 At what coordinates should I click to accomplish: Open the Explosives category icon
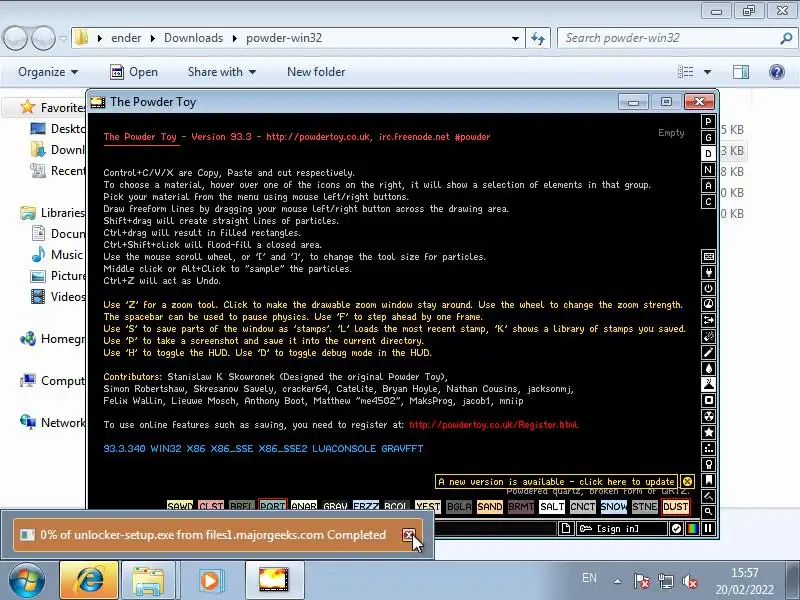tap(708, 336)
